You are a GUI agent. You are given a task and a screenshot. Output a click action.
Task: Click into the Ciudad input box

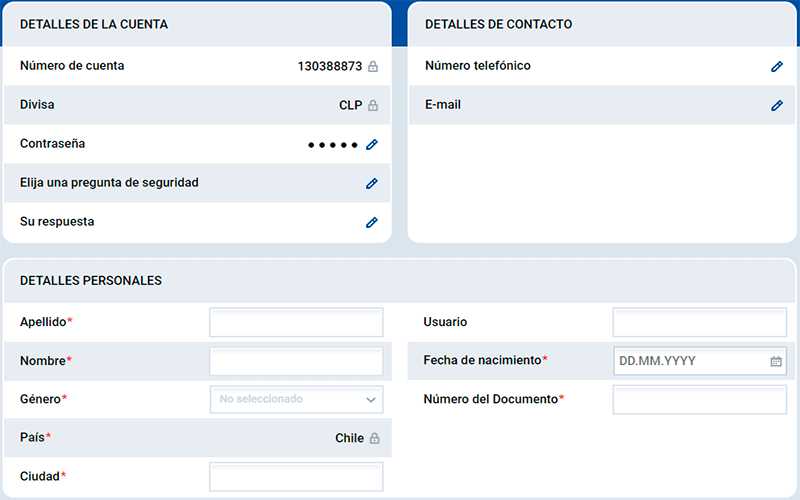pyautogui.click(x=296, y=477)
